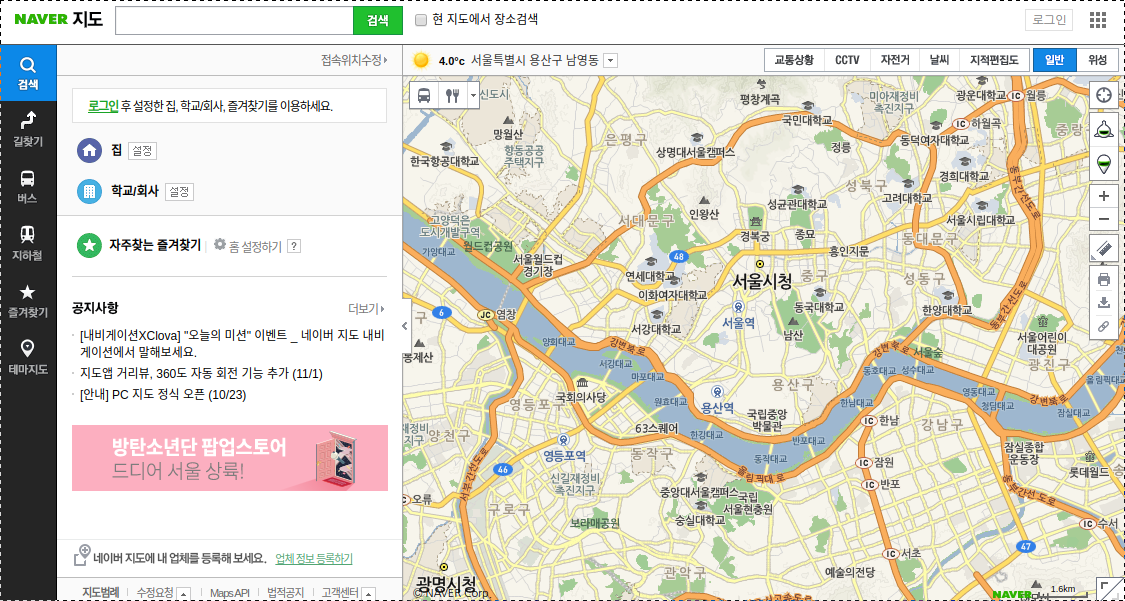Enable the roadview pin tool
The width and height of the screenshot is (1125, 601).
(x=1104, y=160)
